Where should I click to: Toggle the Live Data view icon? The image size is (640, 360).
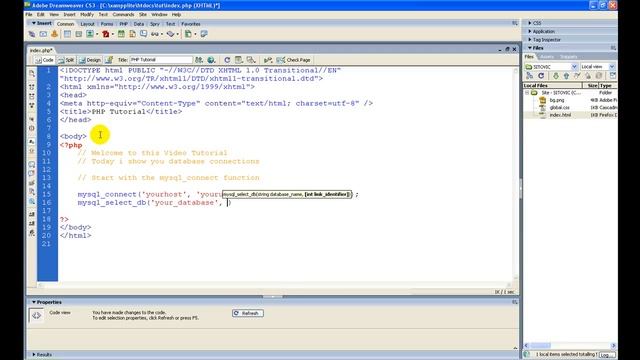109,60
